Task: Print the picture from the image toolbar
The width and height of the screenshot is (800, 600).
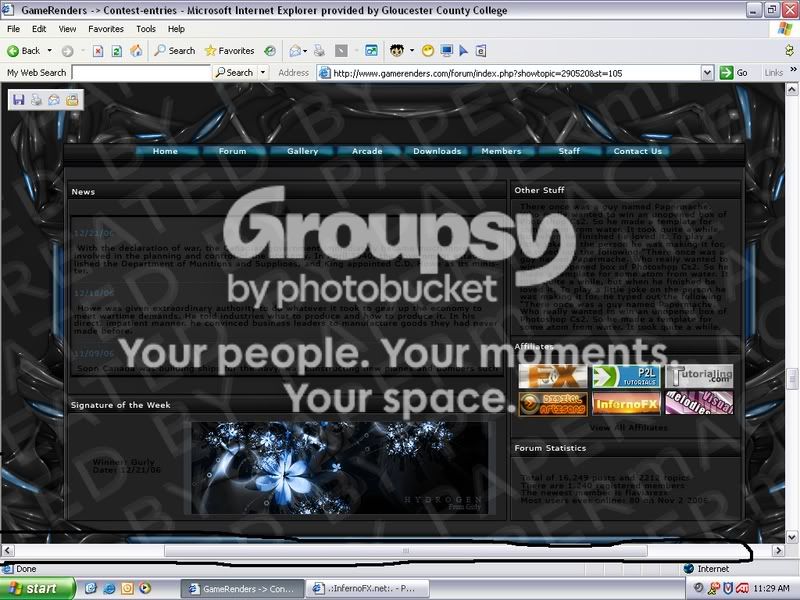Action: [36, 99]
